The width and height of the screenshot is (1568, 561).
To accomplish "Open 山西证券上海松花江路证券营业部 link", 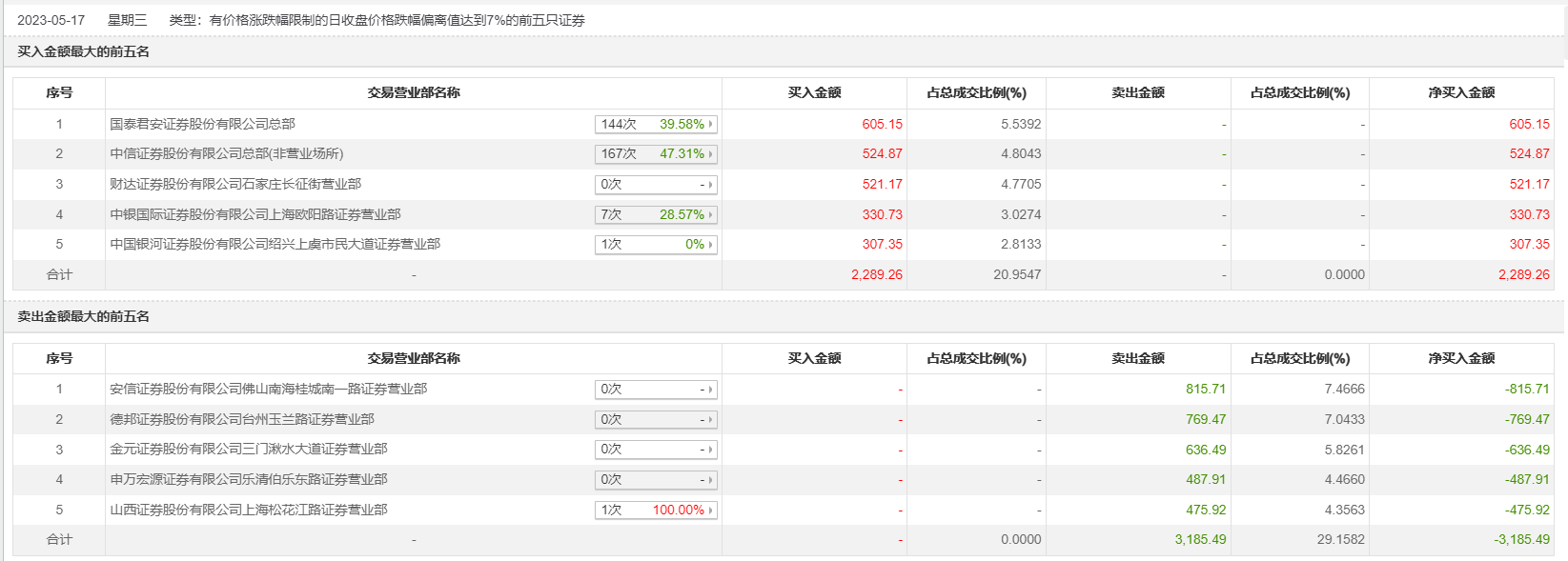I will (x=248, y=510).
